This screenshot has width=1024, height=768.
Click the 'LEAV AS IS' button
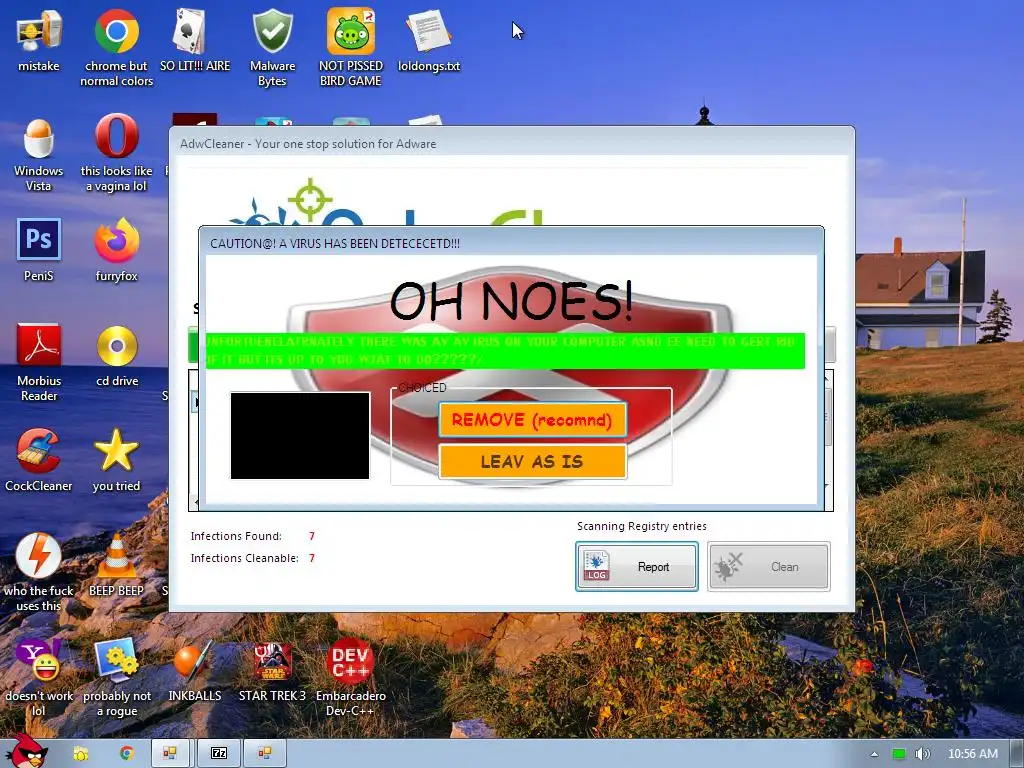point(532,462)
